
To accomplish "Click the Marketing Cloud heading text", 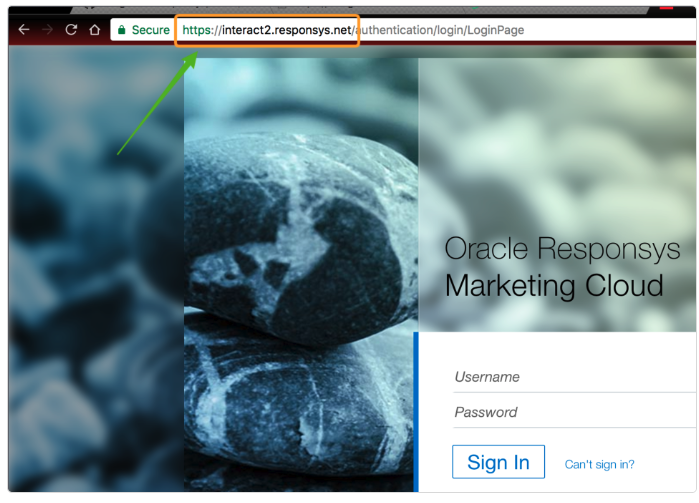I will 554,286.
